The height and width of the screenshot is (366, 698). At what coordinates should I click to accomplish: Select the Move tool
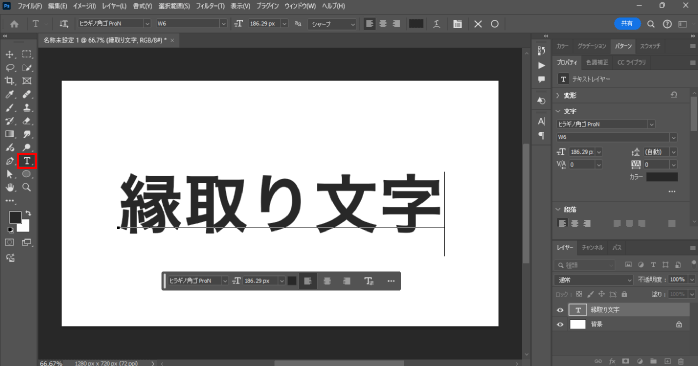click(x=9, y=54)
